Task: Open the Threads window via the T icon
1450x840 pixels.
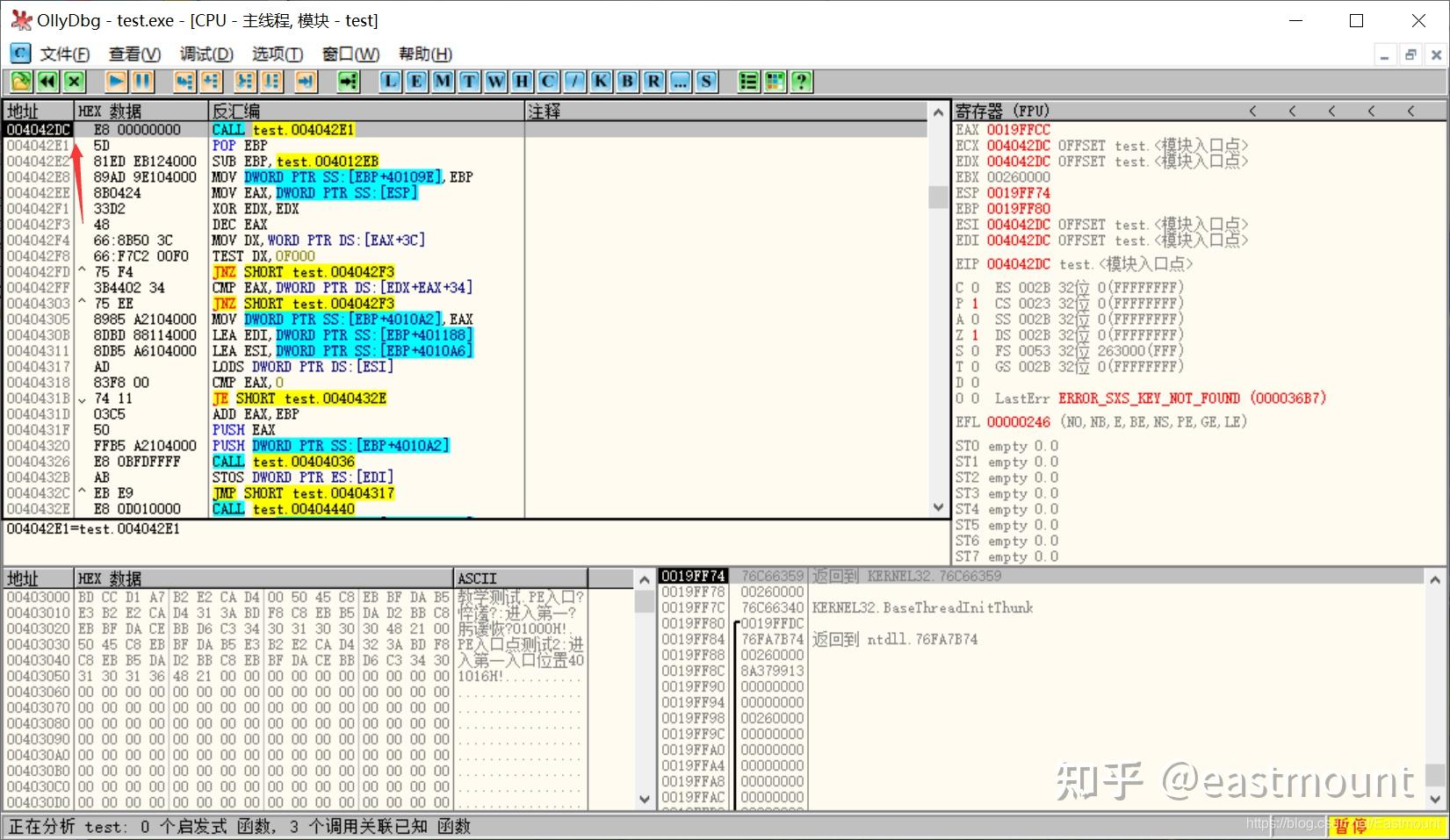Action: pyautogui.click(x=468, y=81)
